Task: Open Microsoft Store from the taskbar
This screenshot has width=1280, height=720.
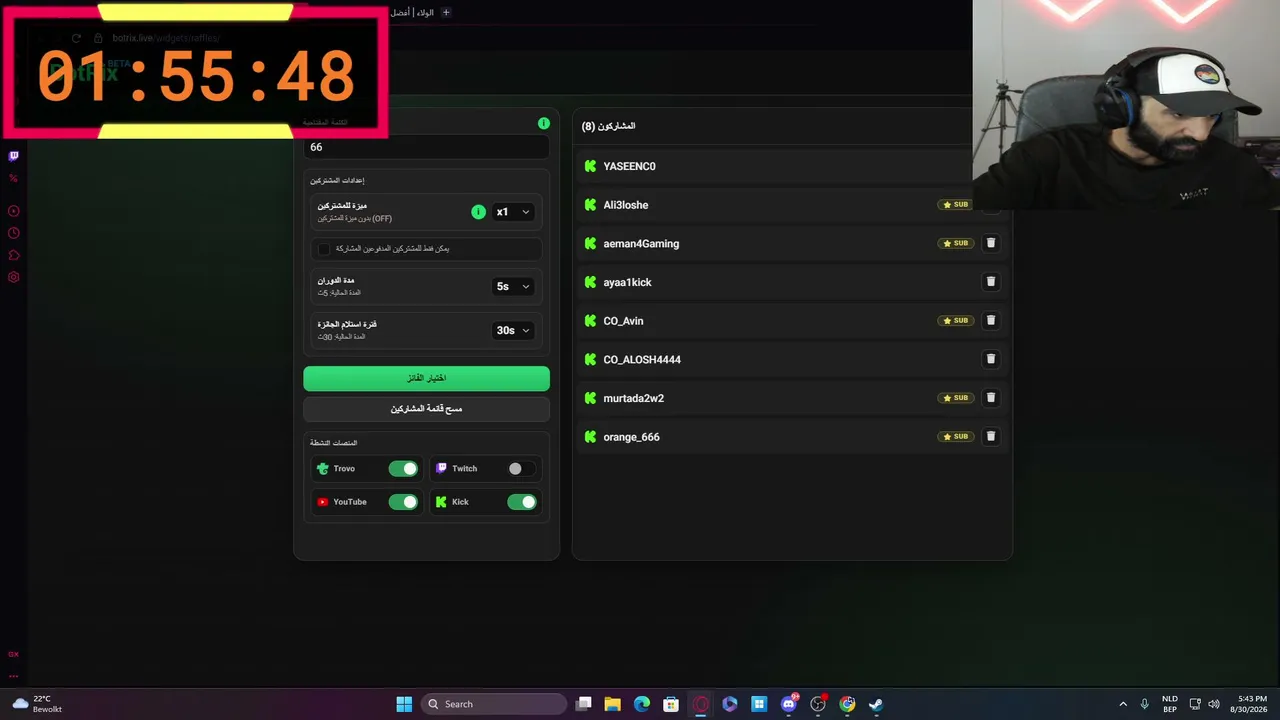Action: tap(671, 704)
